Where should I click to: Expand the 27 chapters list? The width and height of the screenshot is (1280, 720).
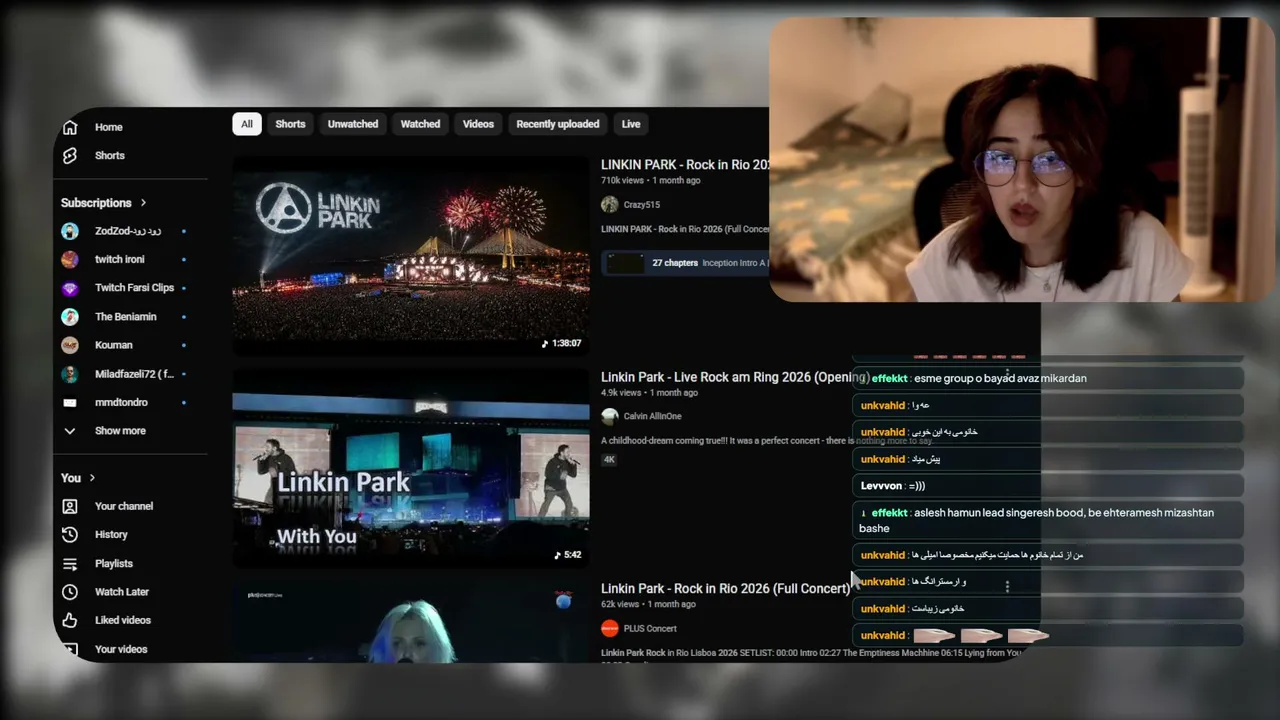click(x=686, y=263)
